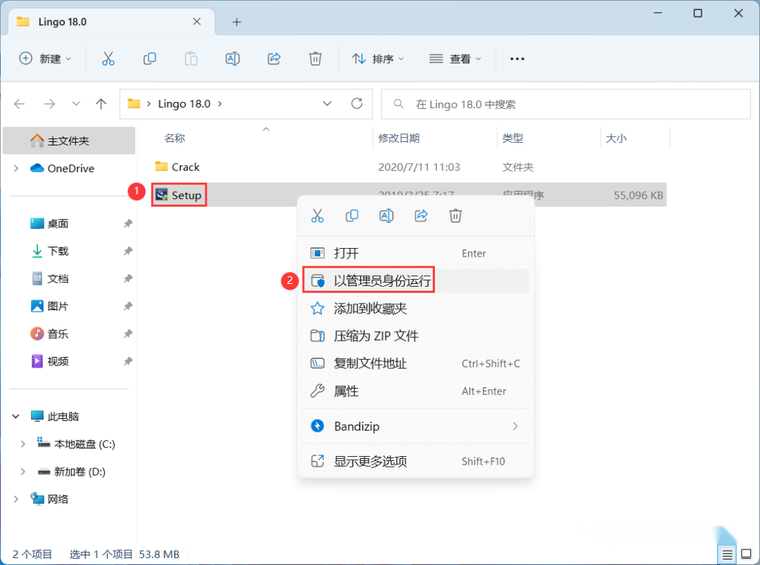
Task: Add a new tab with plus
Action: pyautogui.click(x=237, y=22)
